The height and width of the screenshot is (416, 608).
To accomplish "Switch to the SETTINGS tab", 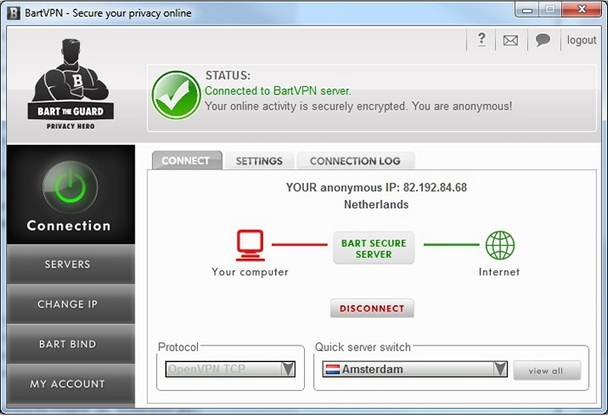I will tap(259, 161).
